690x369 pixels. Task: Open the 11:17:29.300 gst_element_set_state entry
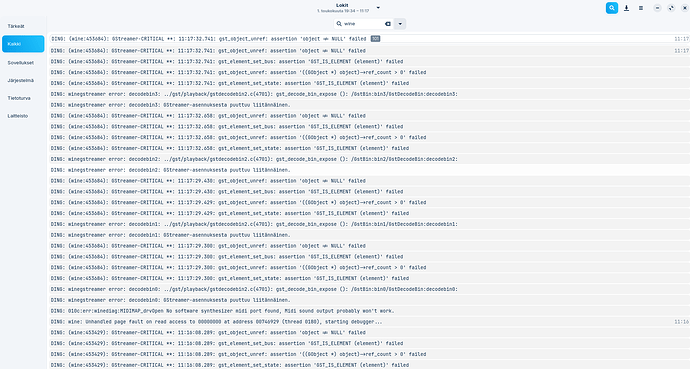coord(369,278)
